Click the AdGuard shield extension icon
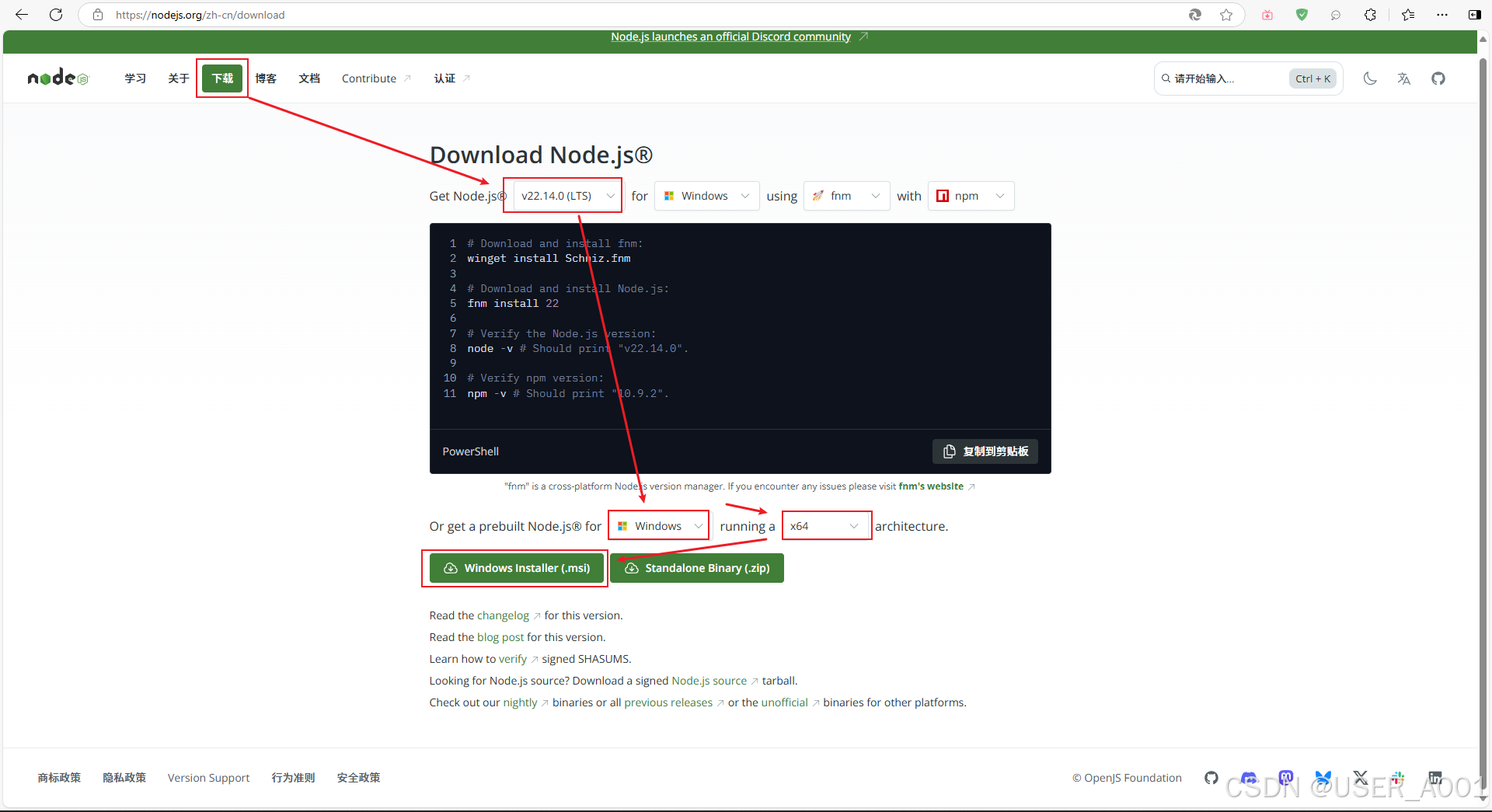1492x812 pixels. click(x=1302, y=14)
